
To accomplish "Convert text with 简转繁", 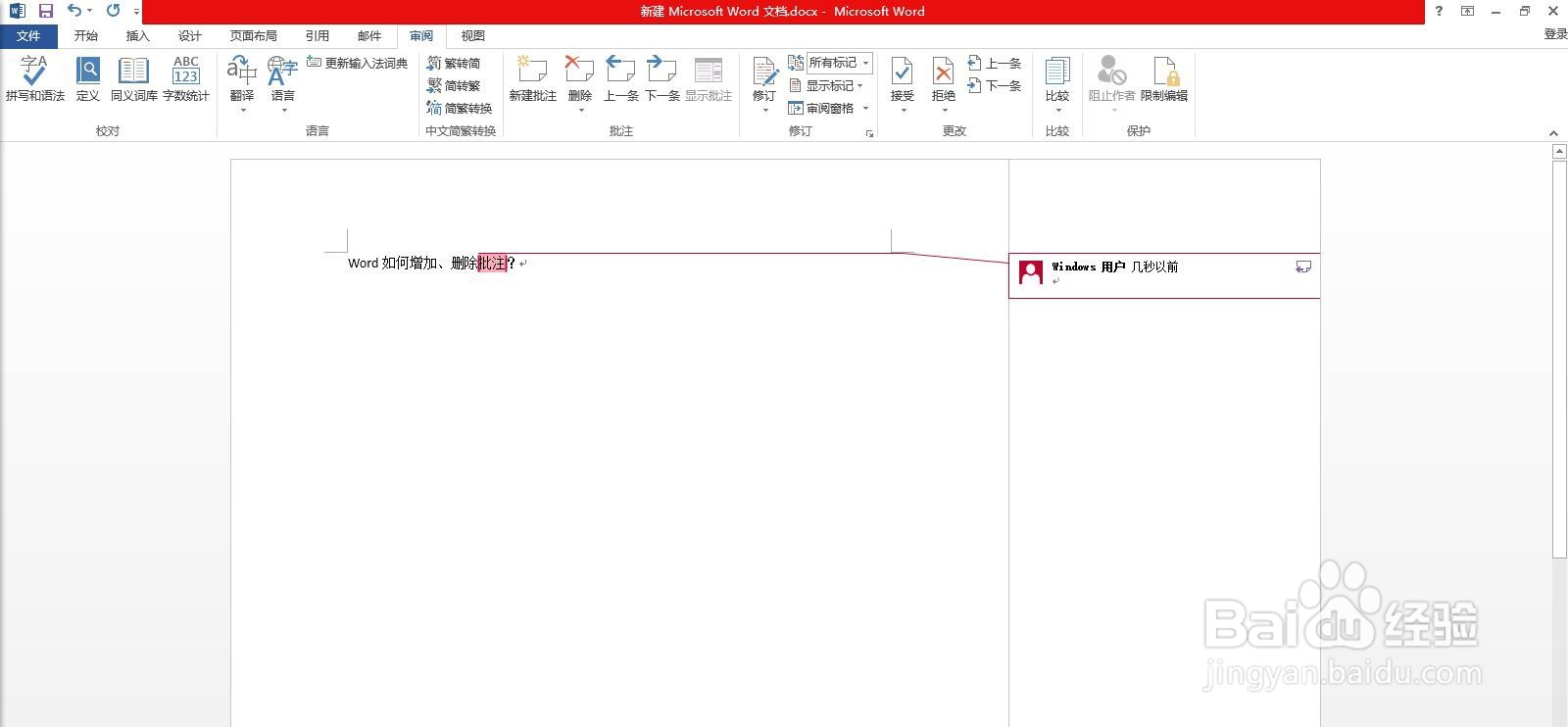I will point(454,85).
